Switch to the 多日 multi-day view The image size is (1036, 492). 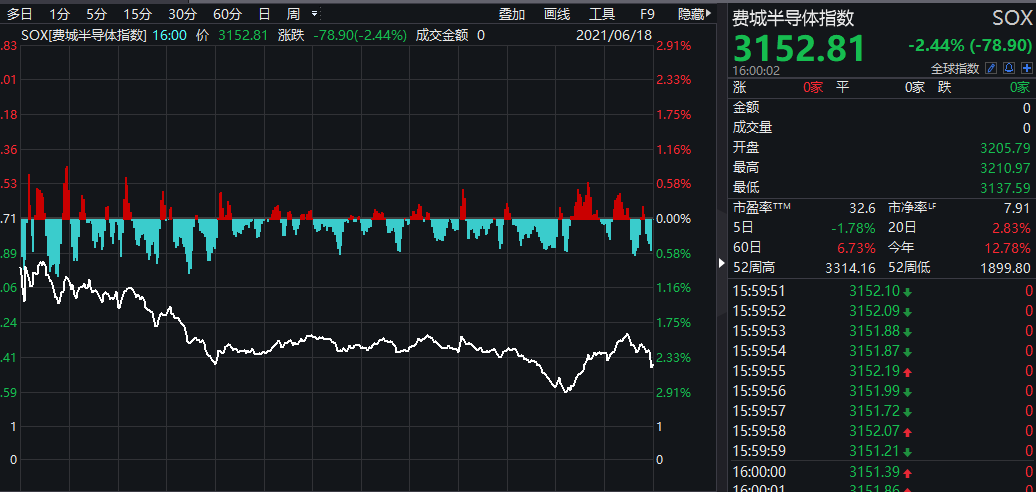[x=20, y=14]
